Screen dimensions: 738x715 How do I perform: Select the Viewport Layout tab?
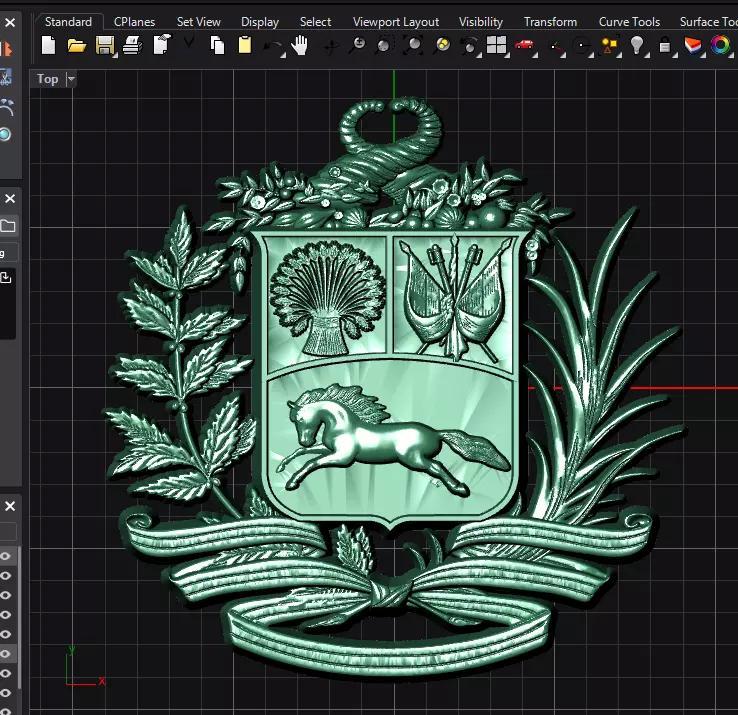tap(395, 21)
